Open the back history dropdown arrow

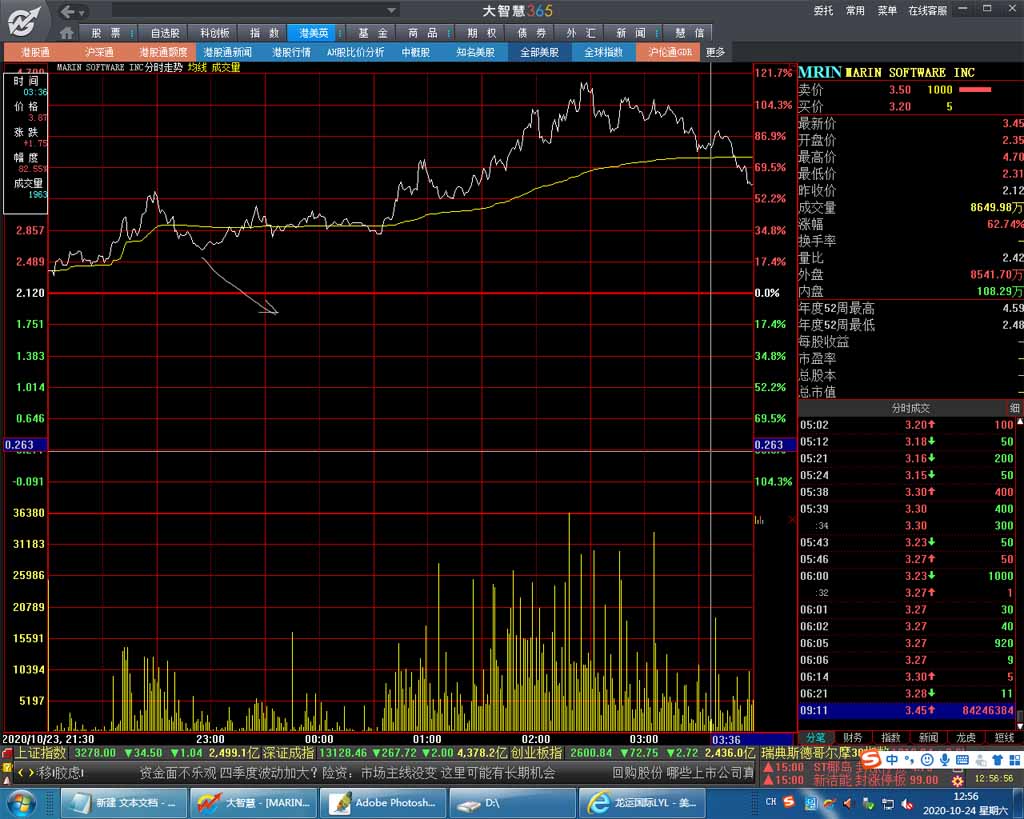(x=82, y=12)
